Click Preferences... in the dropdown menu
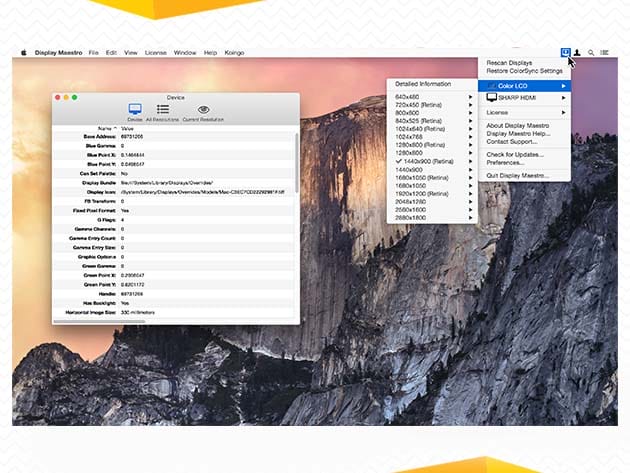 [505, 162]
